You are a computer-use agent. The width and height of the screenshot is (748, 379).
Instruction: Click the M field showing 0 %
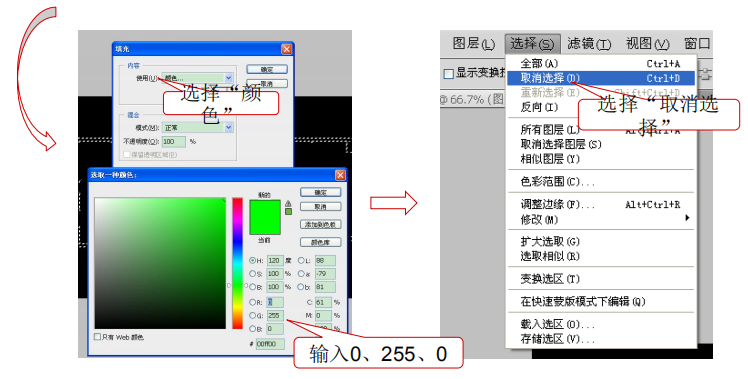point(323,316)
